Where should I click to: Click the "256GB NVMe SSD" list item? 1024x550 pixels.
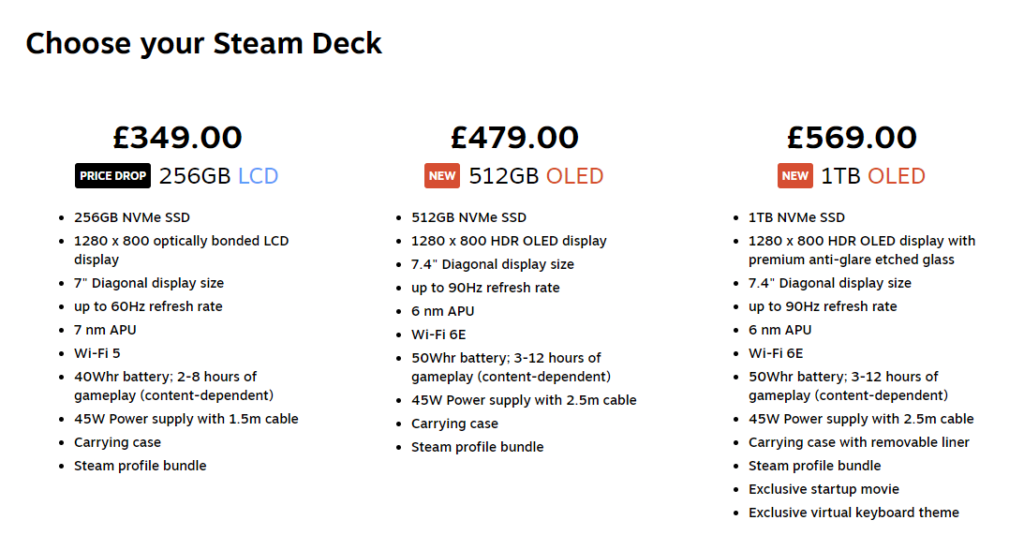coord(132,217)
